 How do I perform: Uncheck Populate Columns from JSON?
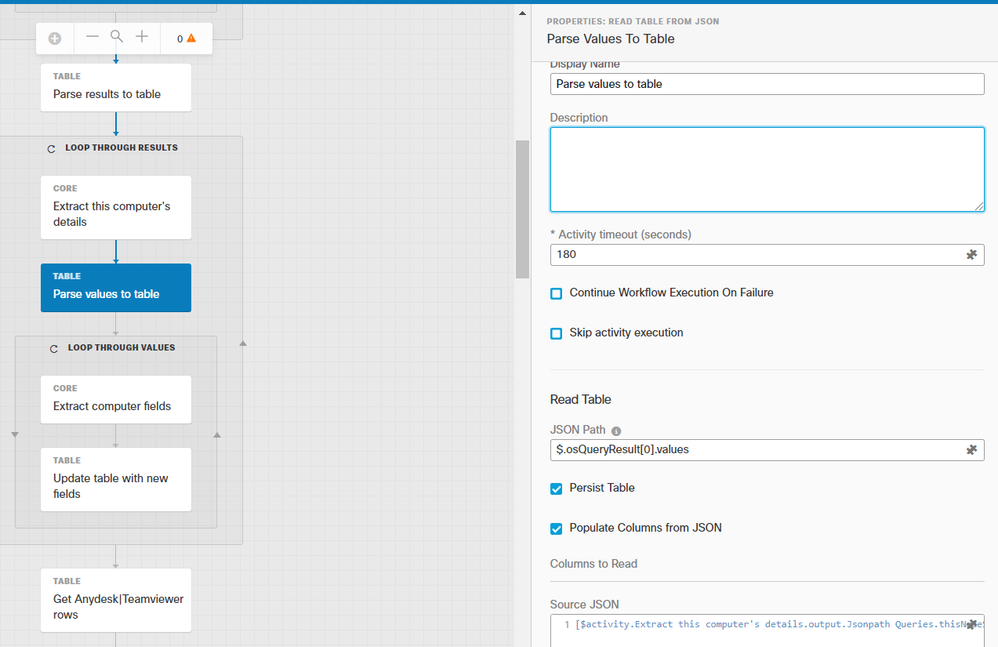coord(556,529)
